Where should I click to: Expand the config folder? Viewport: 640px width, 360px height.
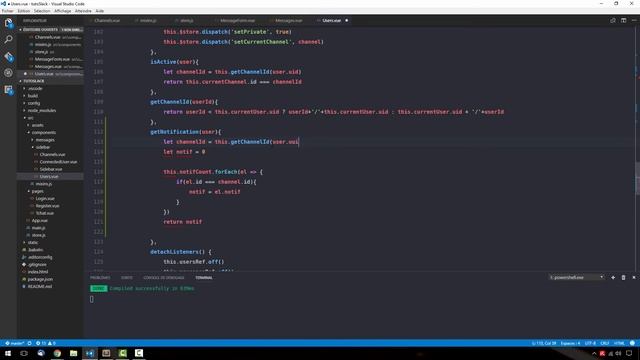(33, 103)
